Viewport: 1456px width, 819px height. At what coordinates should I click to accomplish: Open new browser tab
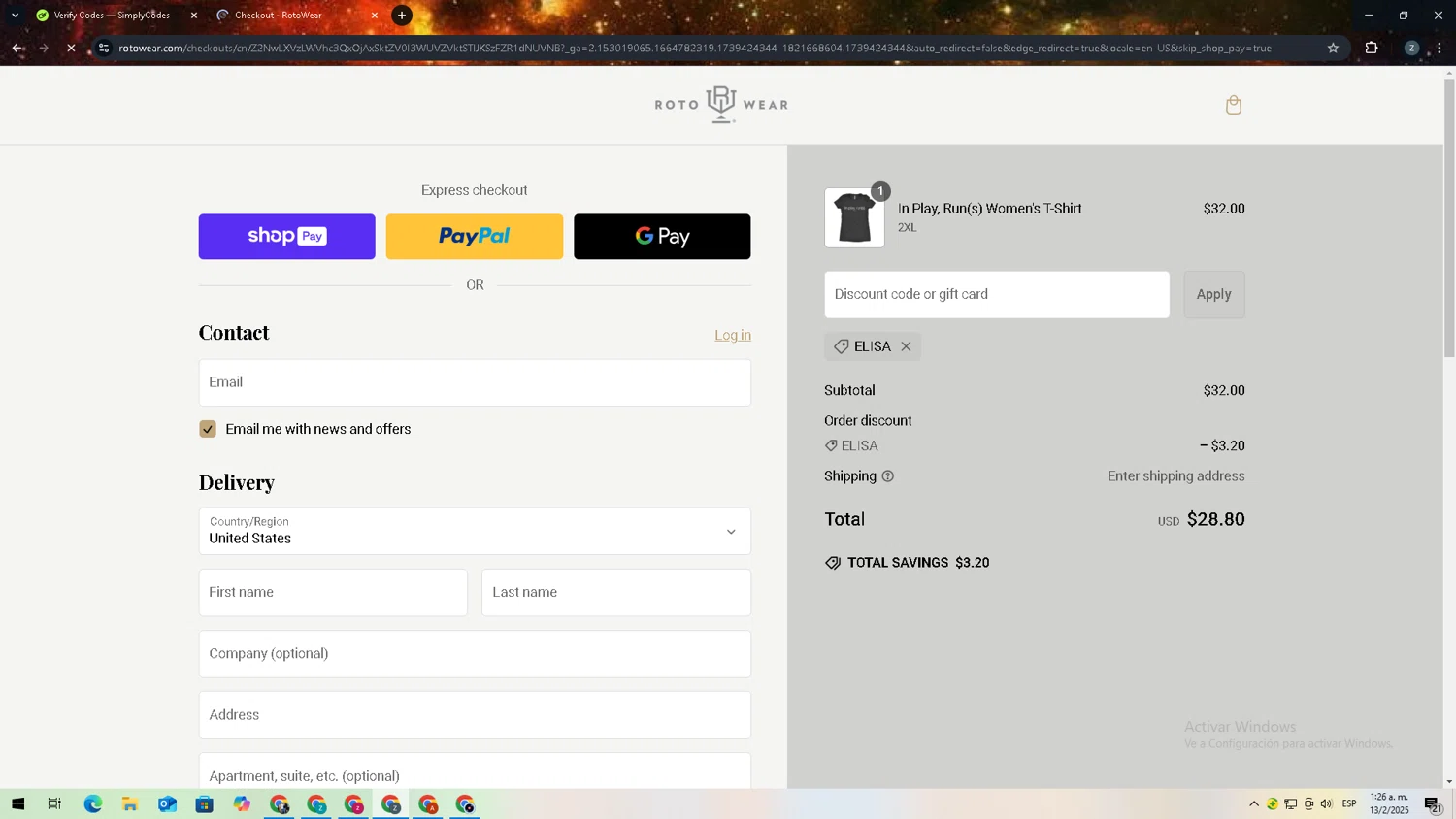tap(402, 16)
